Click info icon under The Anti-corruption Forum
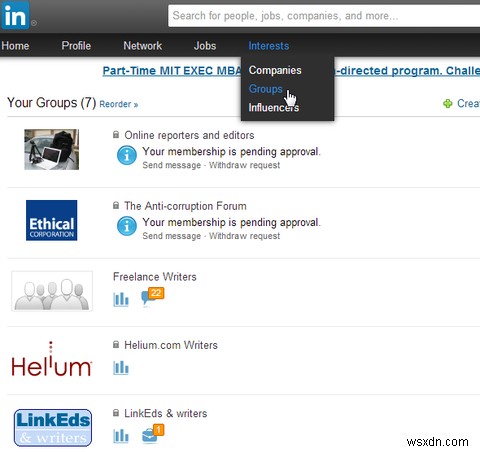 (127, 226)
